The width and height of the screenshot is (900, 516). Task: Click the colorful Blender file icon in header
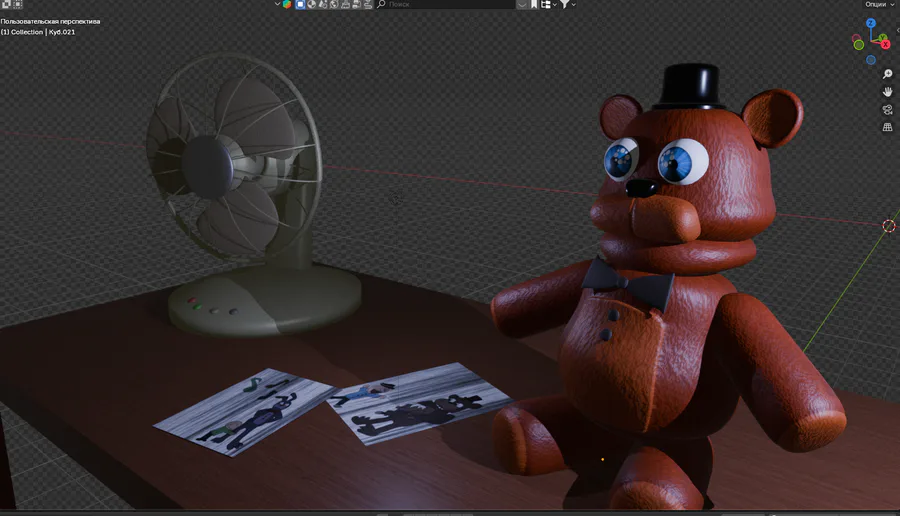(x=287, y=4)
